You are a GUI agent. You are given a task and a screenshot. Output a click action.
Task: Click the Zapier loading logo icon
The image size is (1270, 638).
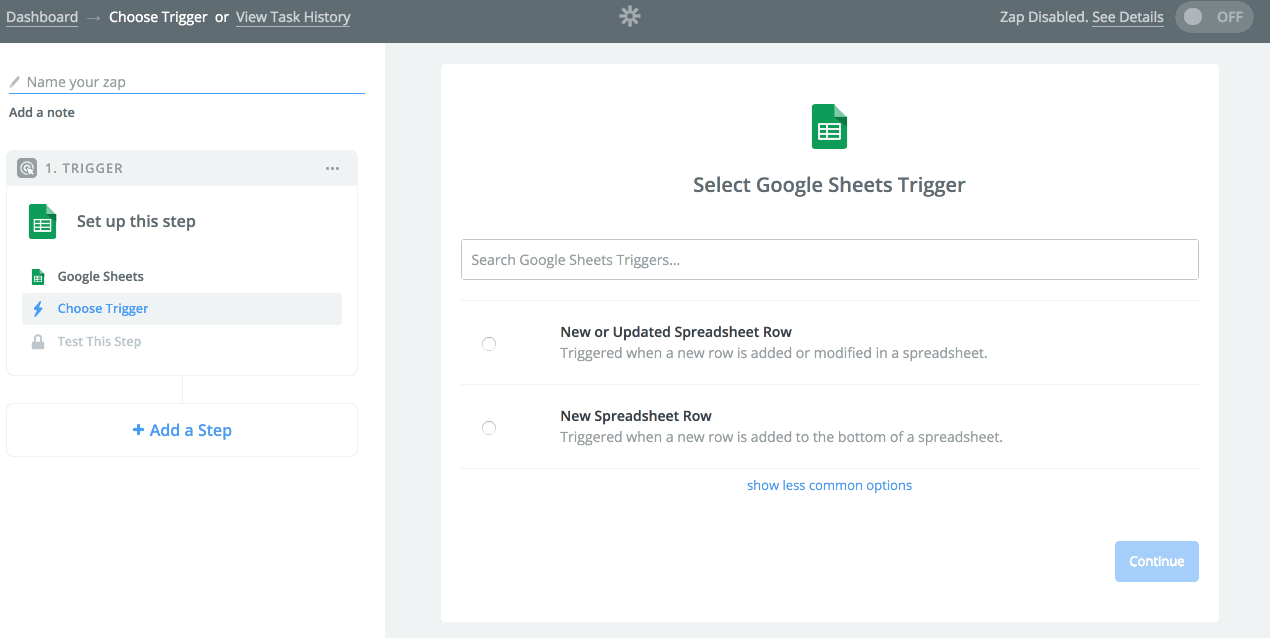(x=630, y=16)
